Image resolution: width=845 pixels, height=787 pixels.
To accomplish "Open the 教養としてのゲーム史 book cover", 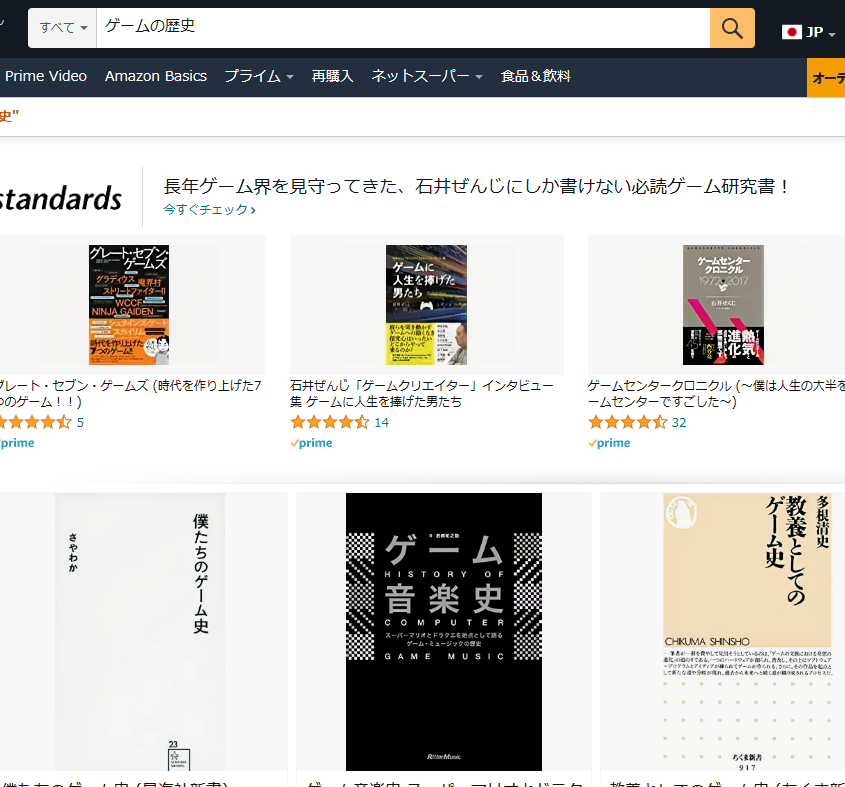I will click(747, 632).
